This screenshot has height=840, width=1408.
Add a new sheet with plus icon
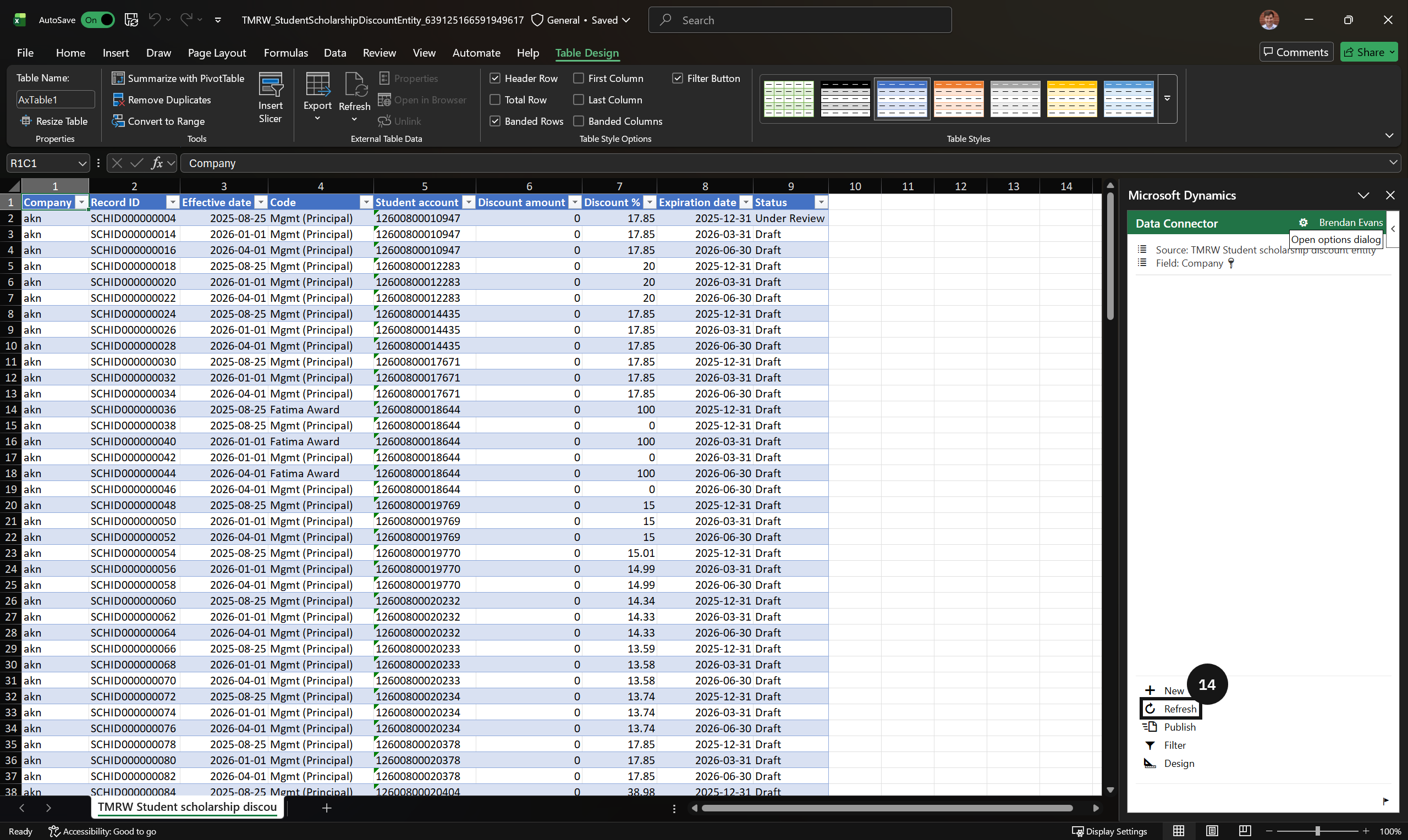click(x=327, y=808)
